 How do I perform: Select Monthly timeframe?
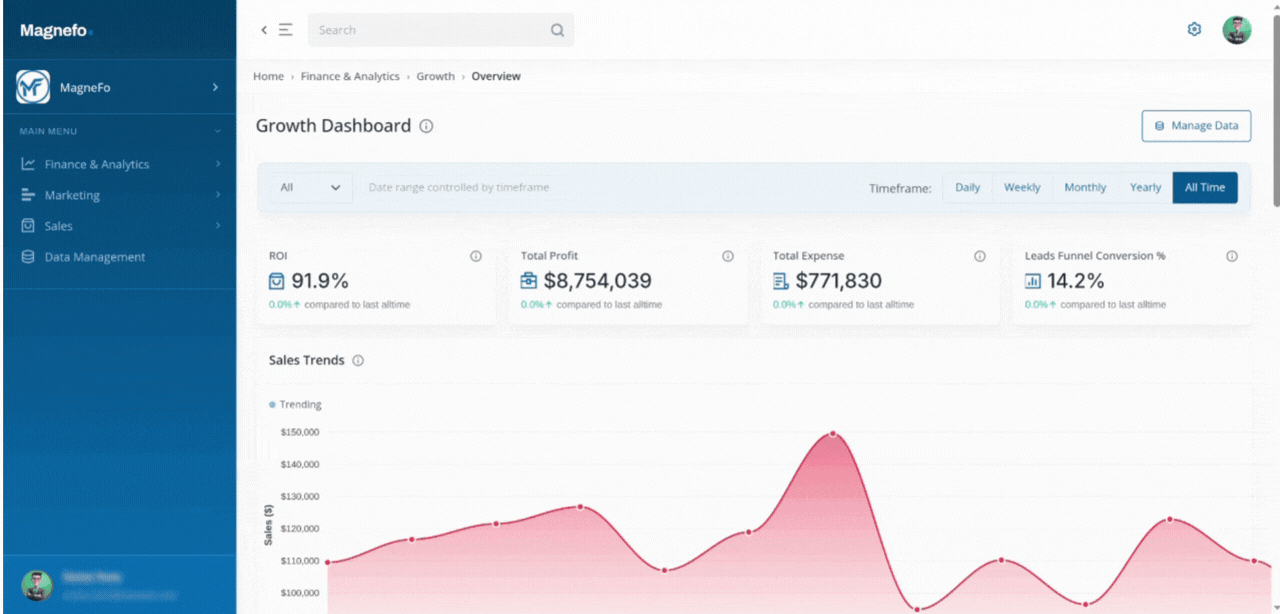click(x=1085, y=187)
